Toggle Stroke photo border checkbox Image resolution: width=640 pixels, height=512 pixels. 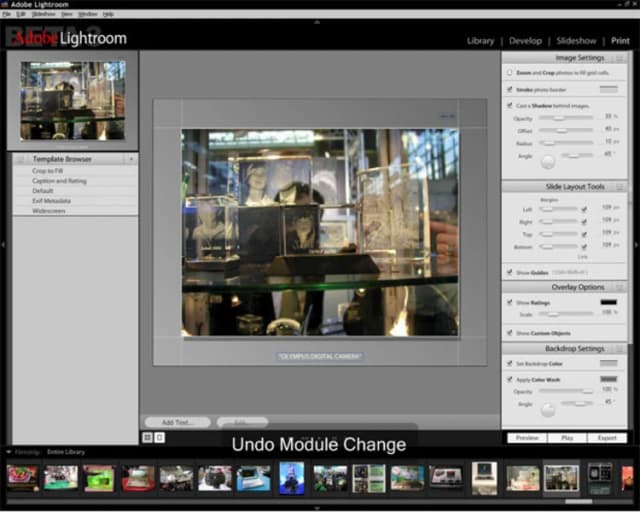510,89
